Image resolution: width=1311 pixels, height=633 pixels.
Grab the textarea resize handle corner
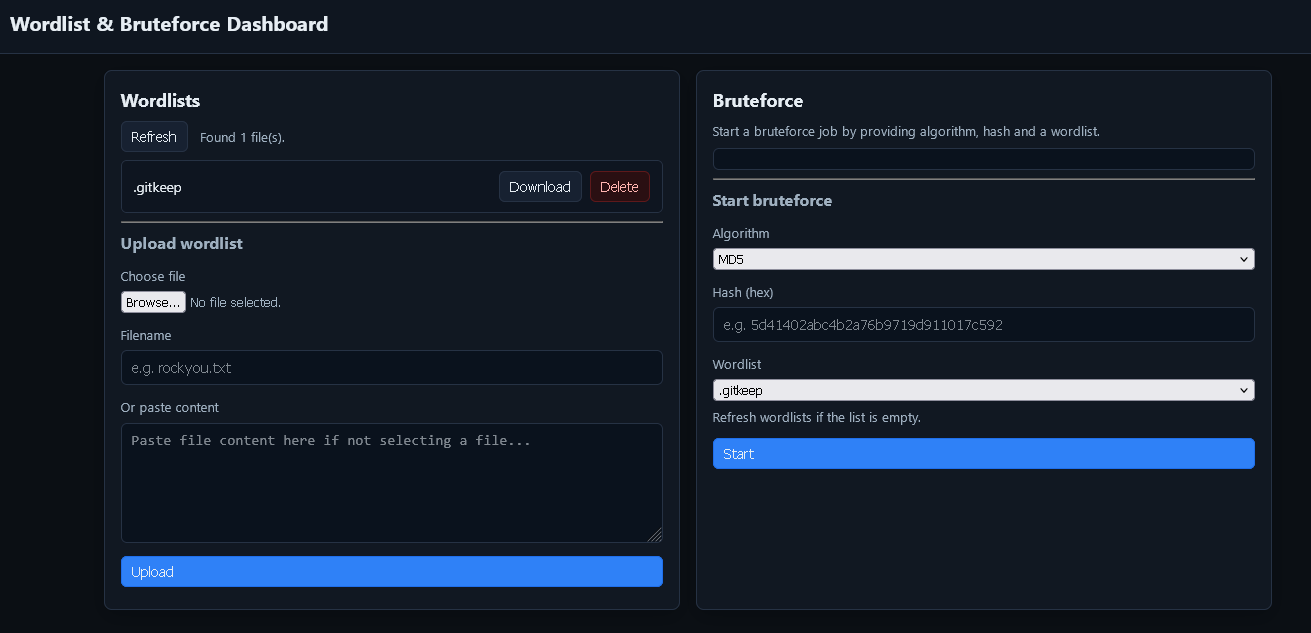pos(656,536)
